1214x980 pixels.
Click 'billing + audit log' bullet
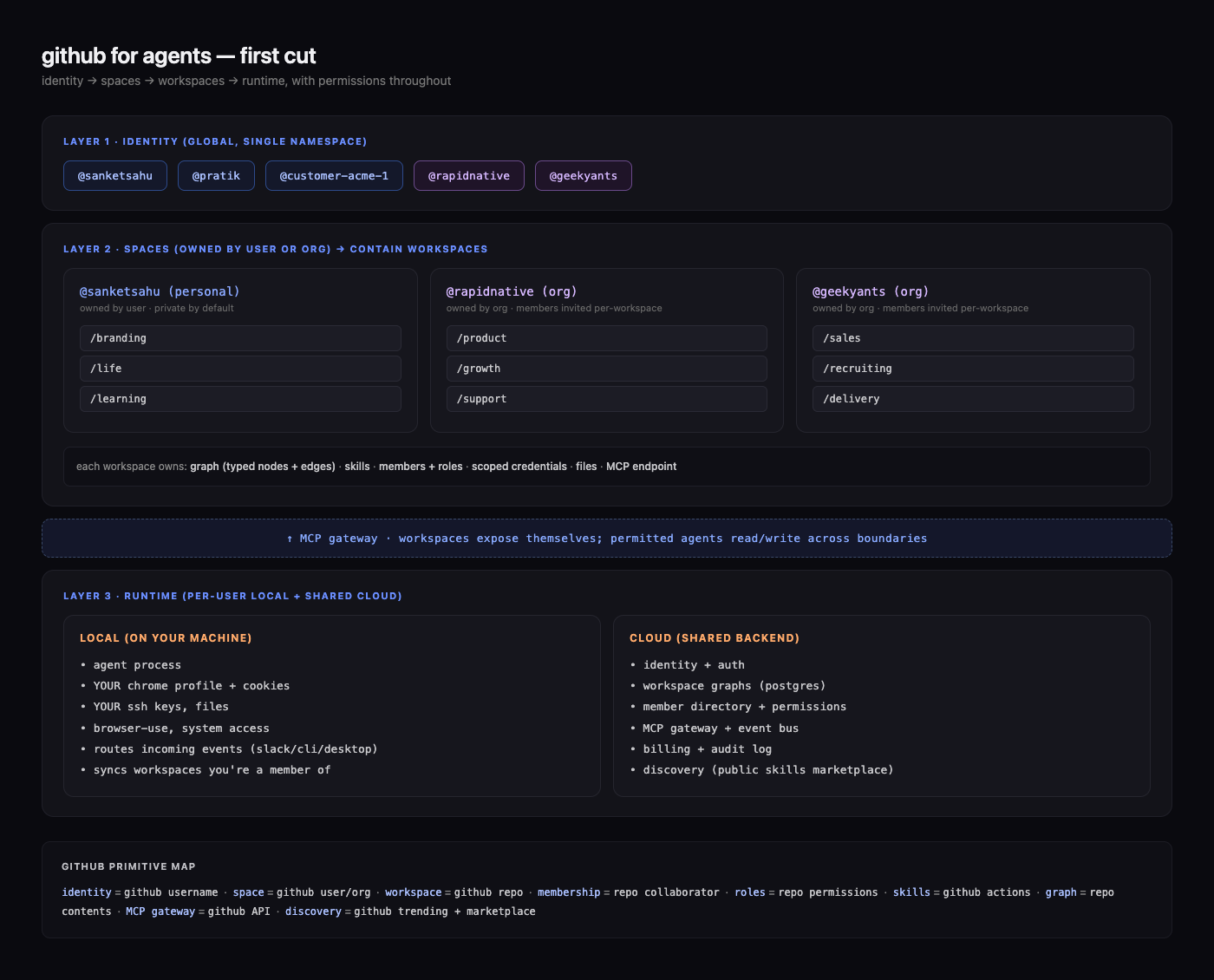click(701, 749)
